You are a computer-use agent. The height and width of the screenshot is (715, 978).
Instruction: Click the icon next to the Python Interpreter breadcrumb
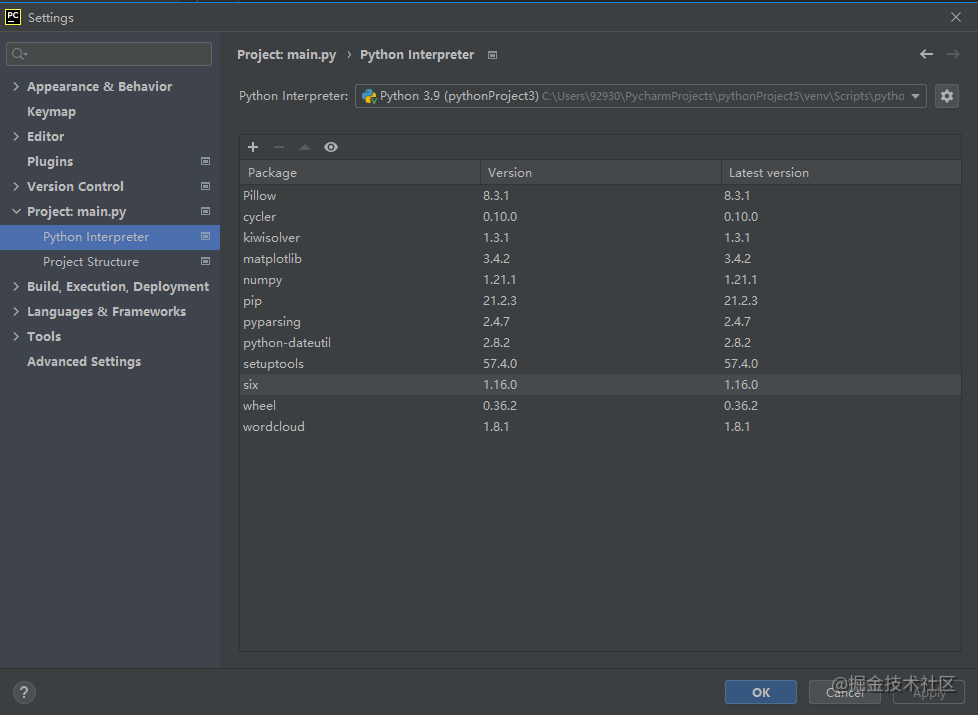click(x=492, y=55)
